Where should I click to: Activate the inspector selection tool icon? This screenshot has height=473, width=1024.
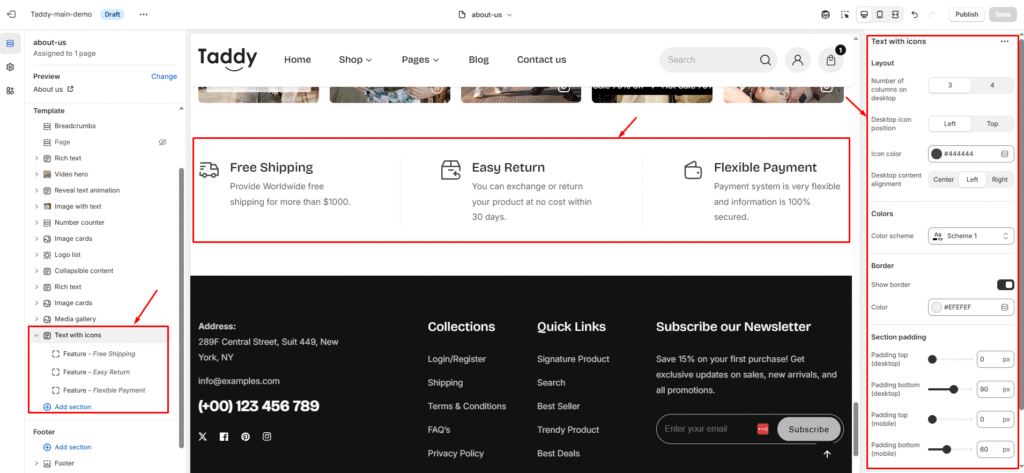click(845, 14)
